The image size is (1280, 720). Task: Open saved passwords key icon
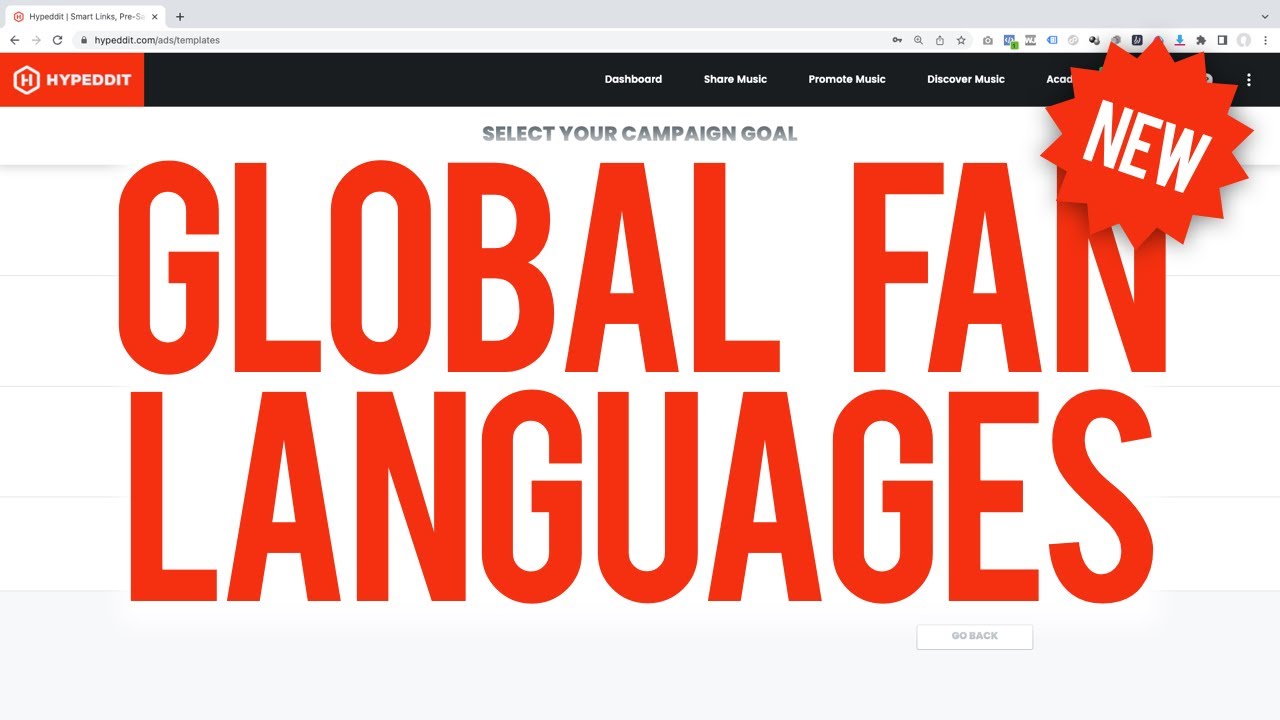[897, 40]
